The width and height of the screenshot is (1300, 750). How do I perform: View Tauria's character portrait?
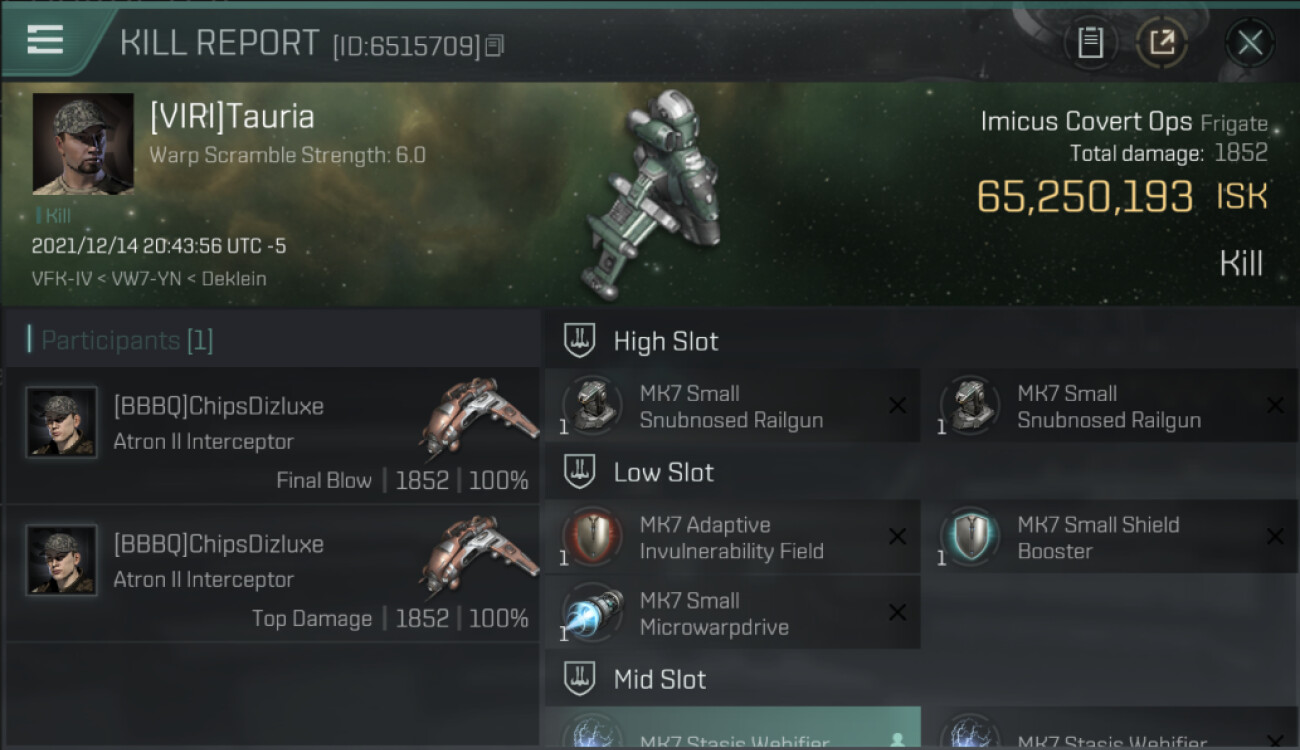83,144
